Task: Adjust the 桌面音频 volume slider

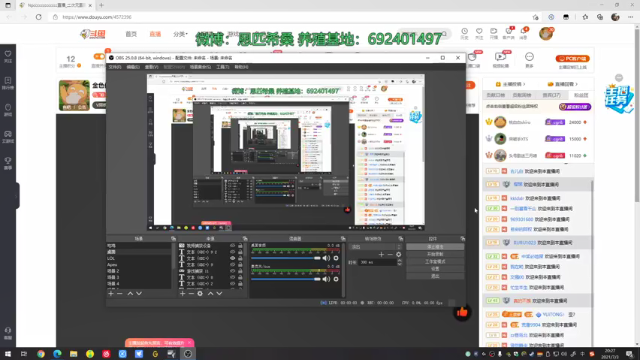Action: click(x=286, y=258)
